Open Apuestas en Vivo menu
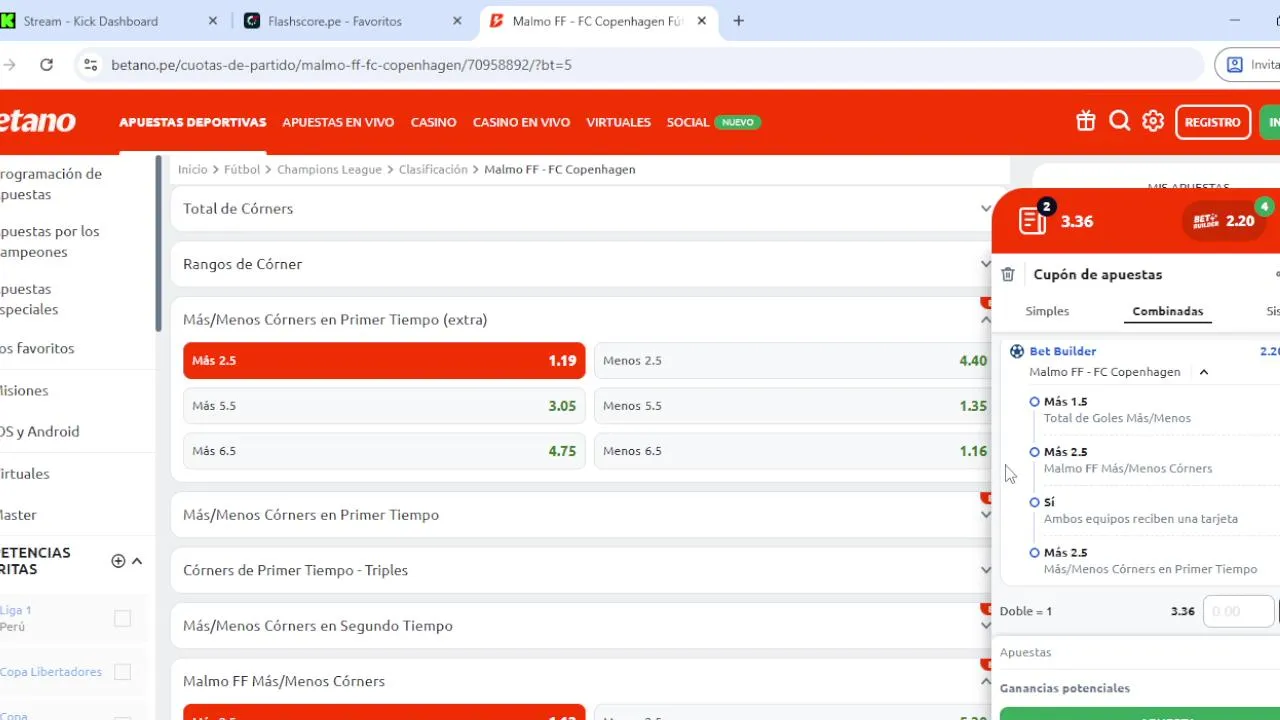 point(338,122)
